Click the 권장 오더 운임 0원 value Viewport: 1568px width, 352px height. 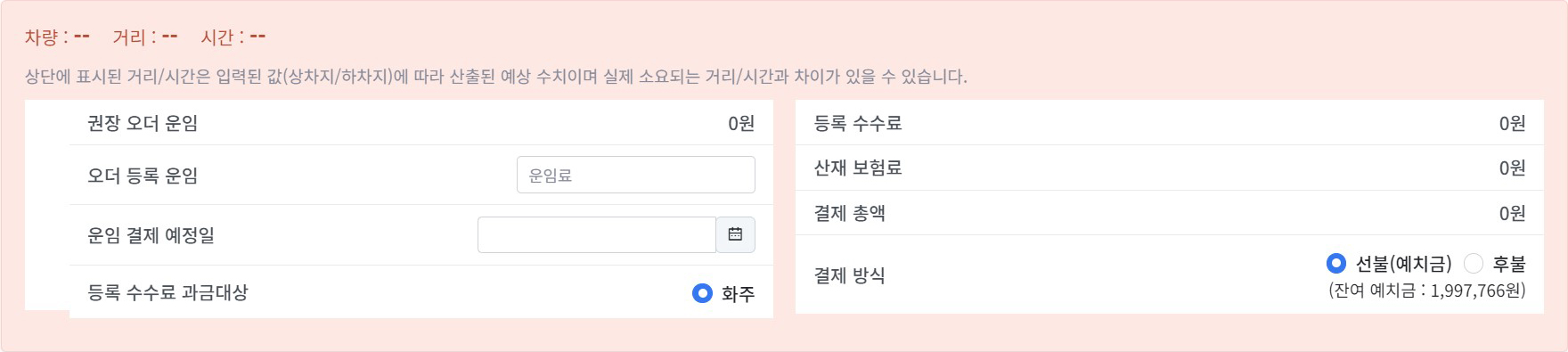[x=741, y=123]
